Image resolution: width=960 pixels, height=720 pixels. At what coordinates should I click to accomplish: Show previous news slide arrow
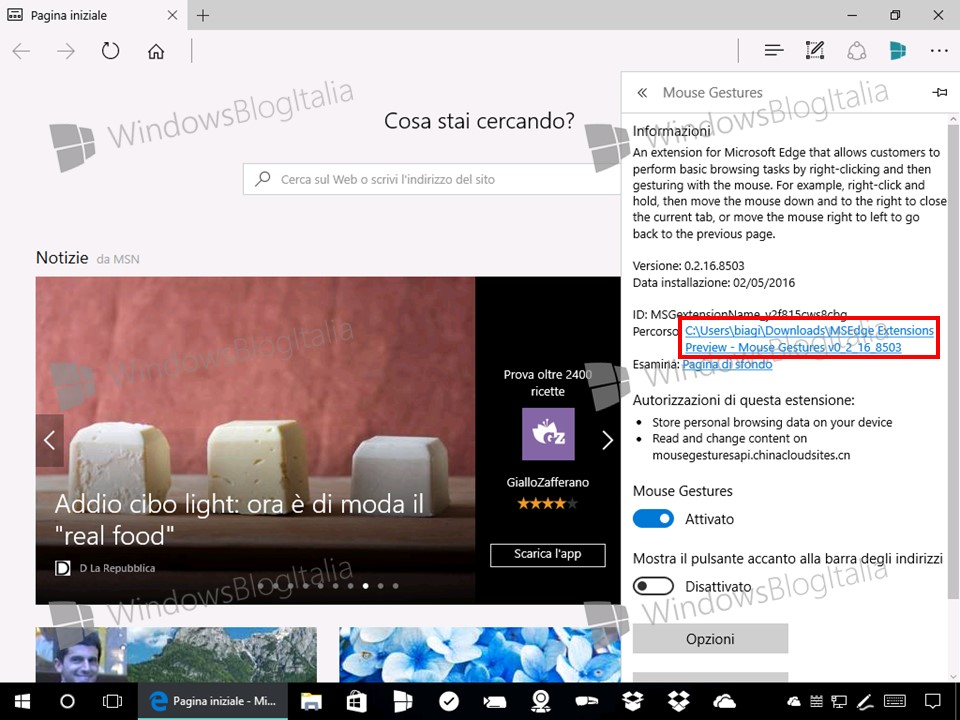50,440
